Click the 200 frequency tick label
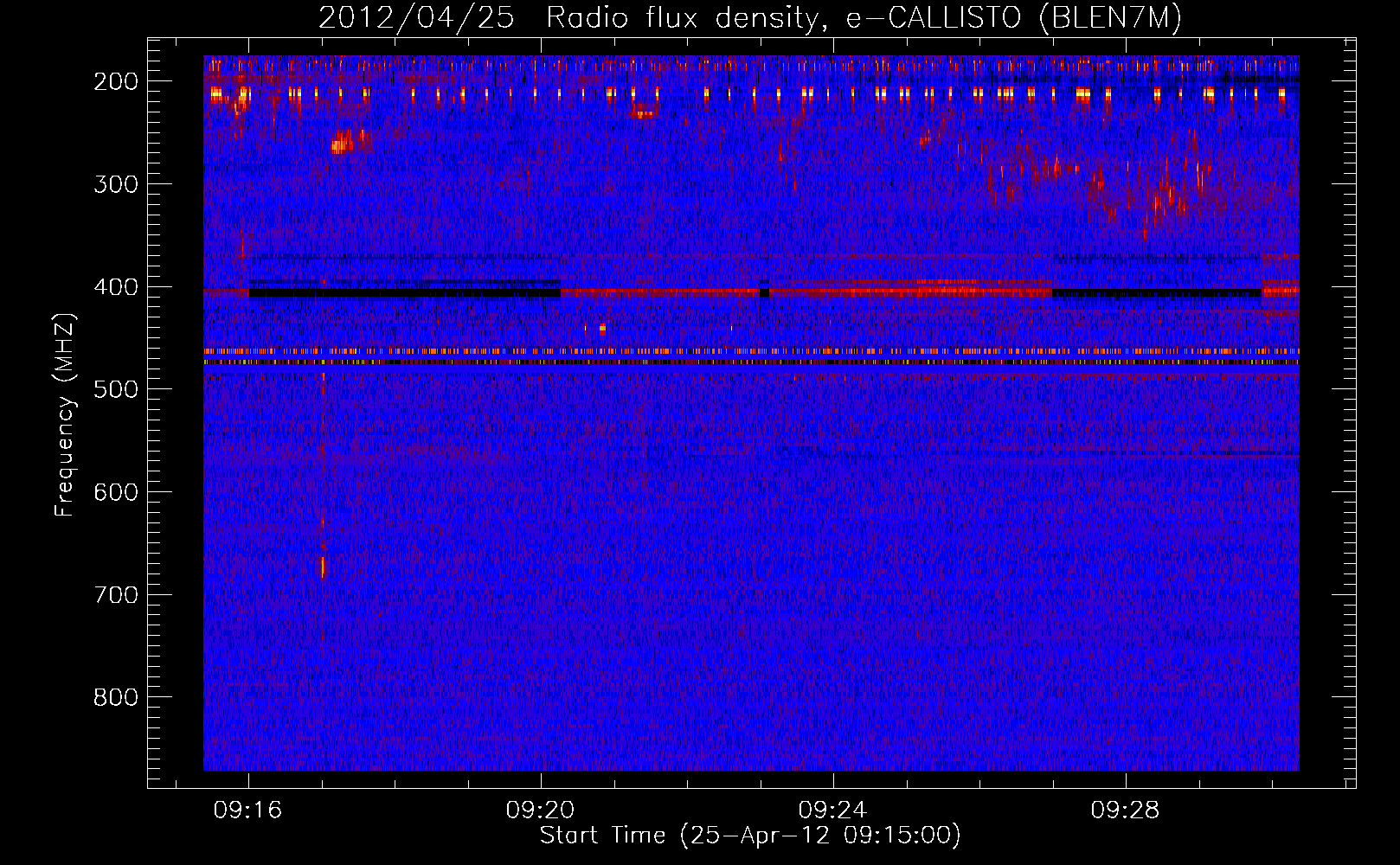1400x865 pixels. pos(116,81)
